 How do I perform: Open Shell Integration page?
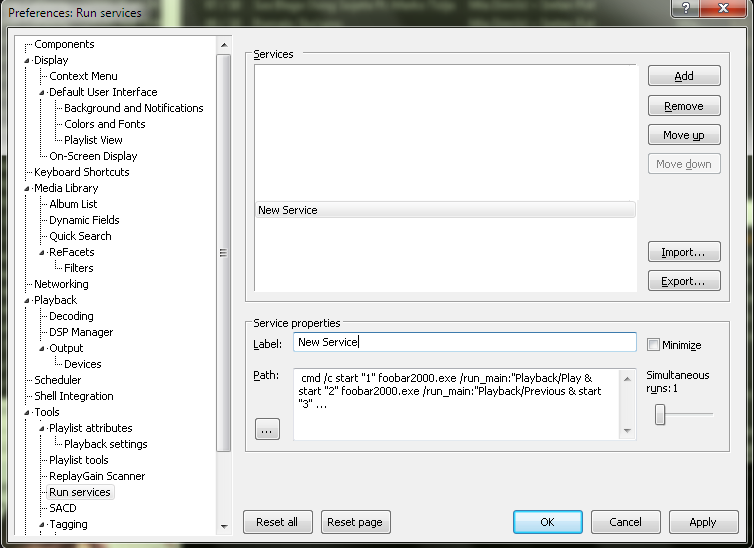pos(74,396)
